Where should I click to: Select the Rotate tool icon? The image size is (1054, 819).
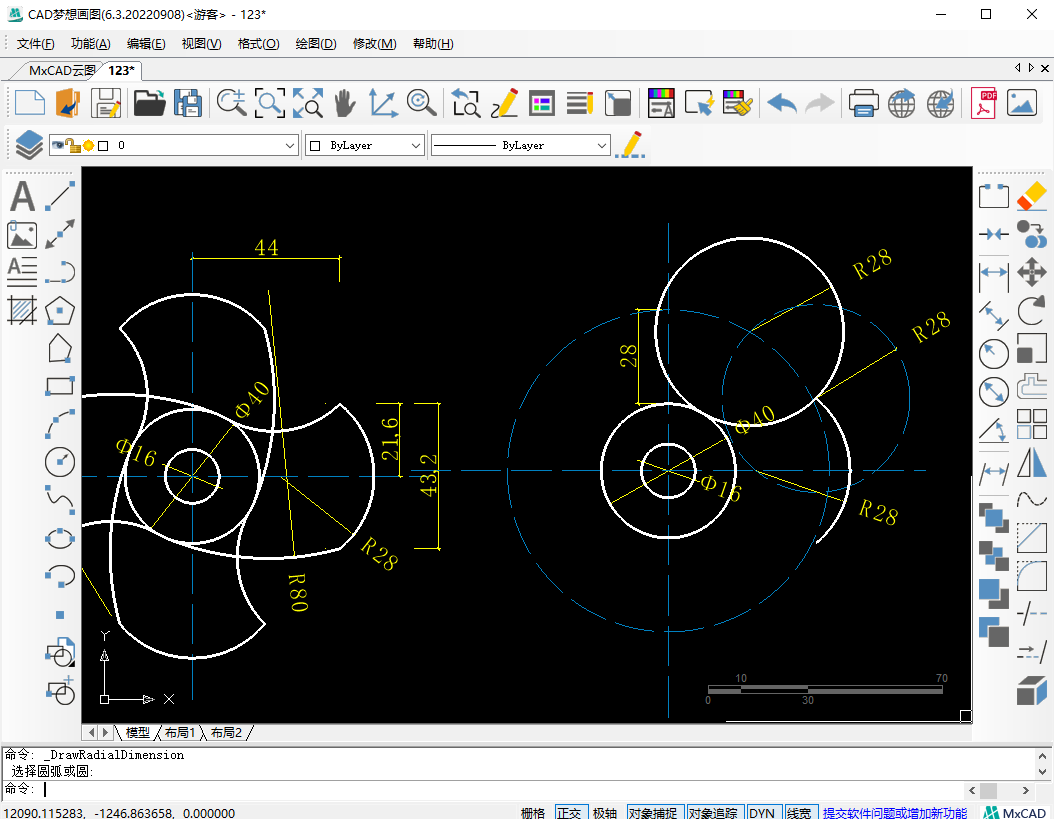point(1031,311)
